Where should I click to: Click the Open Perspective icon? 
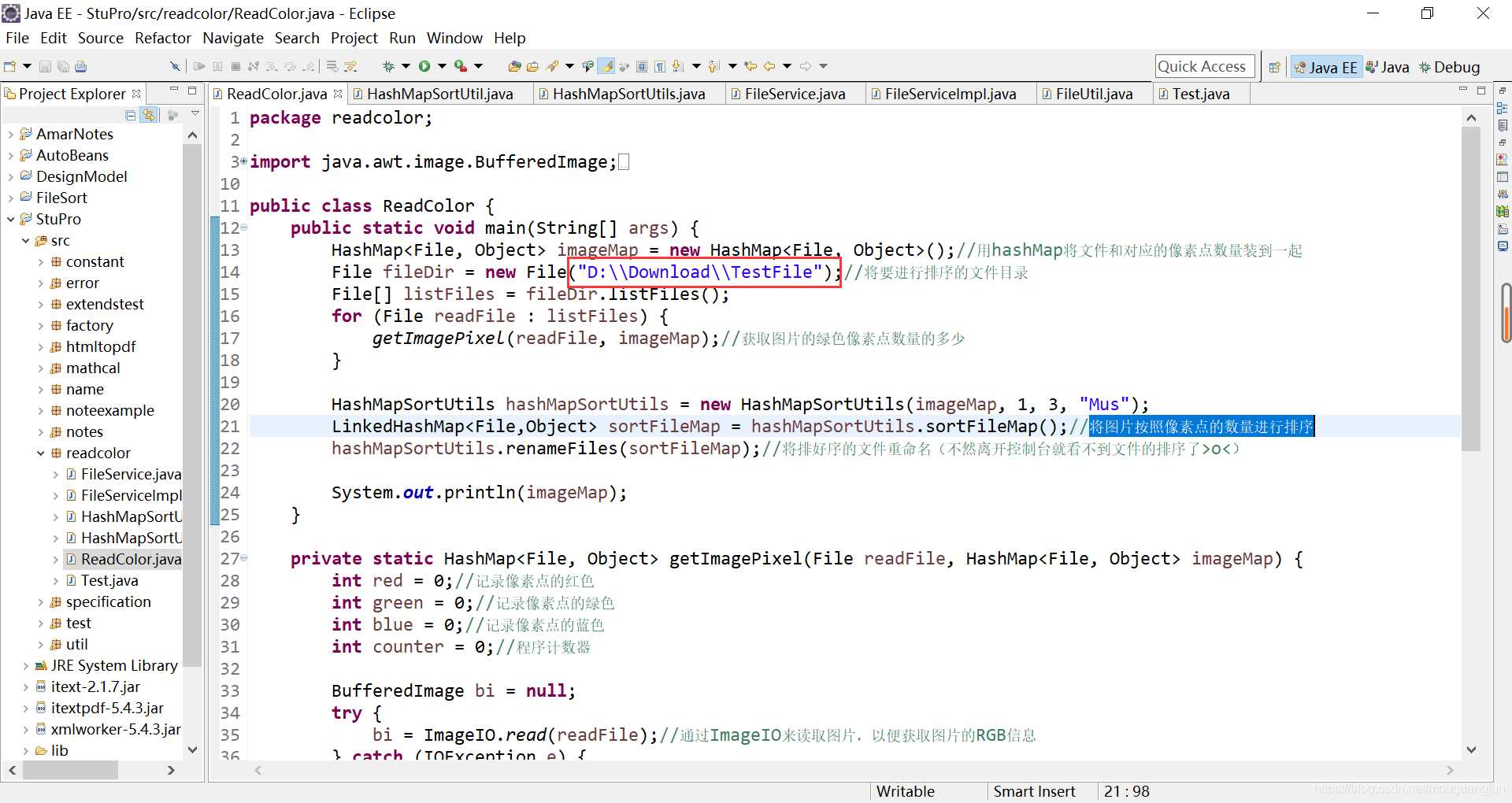[1274, 68]
